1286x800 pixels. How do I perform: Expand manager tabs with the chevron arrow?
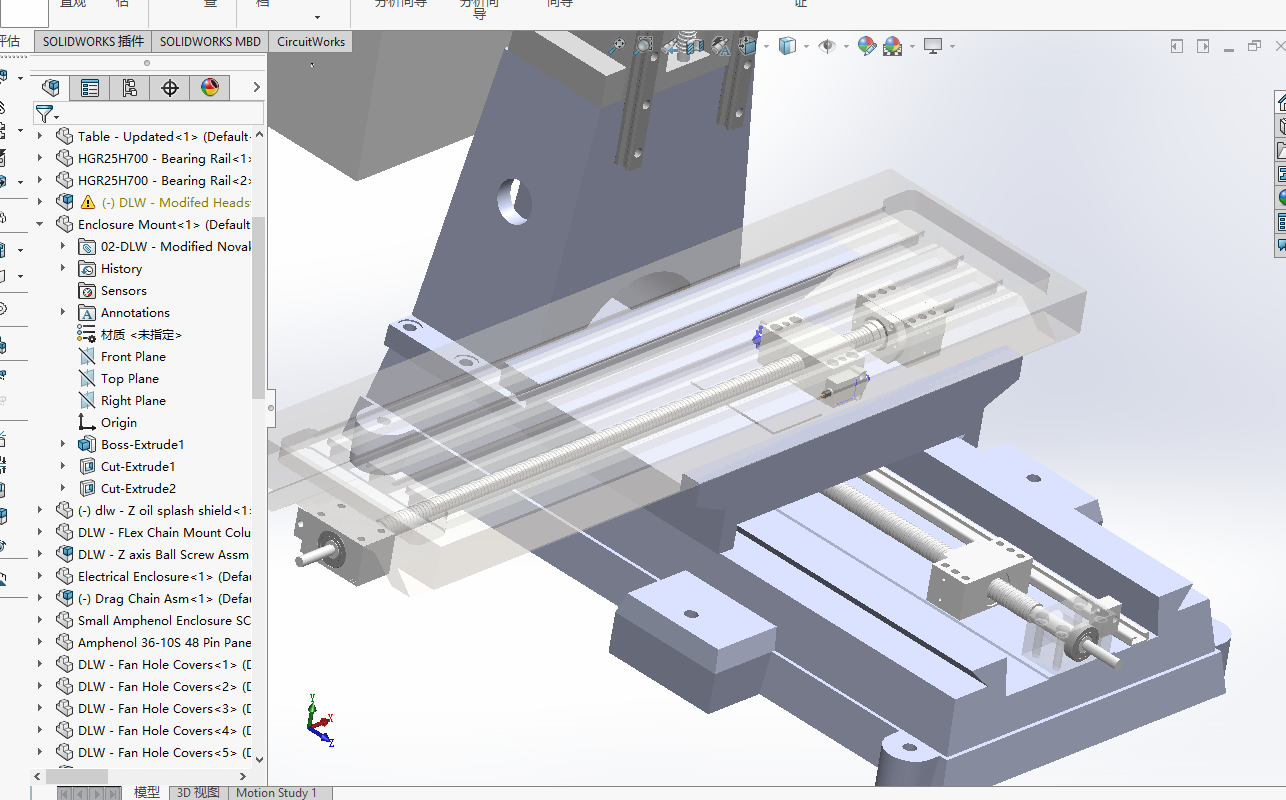pos(256,88)
